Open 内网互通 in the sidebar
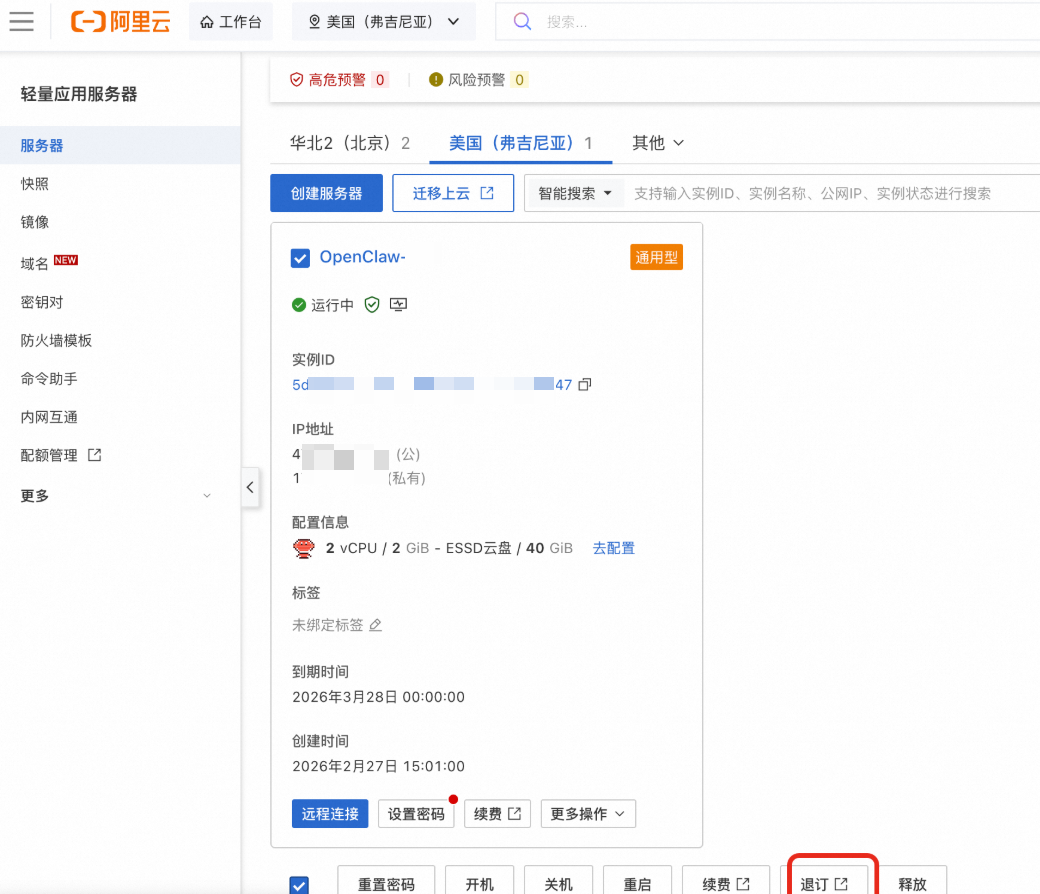 pos(49,417)
